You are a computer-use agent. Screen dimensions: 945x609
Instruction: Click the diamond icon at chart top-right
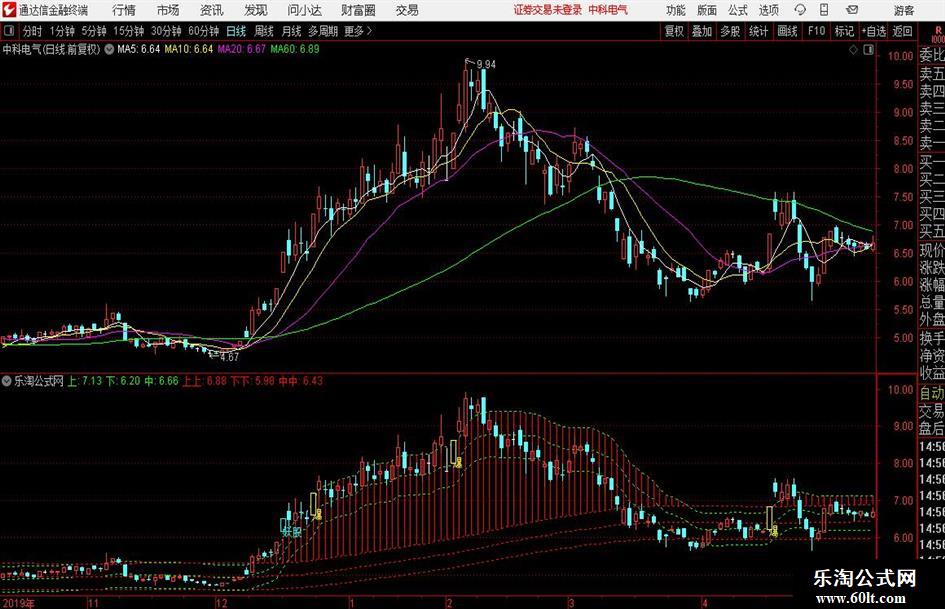pos(853,50)
